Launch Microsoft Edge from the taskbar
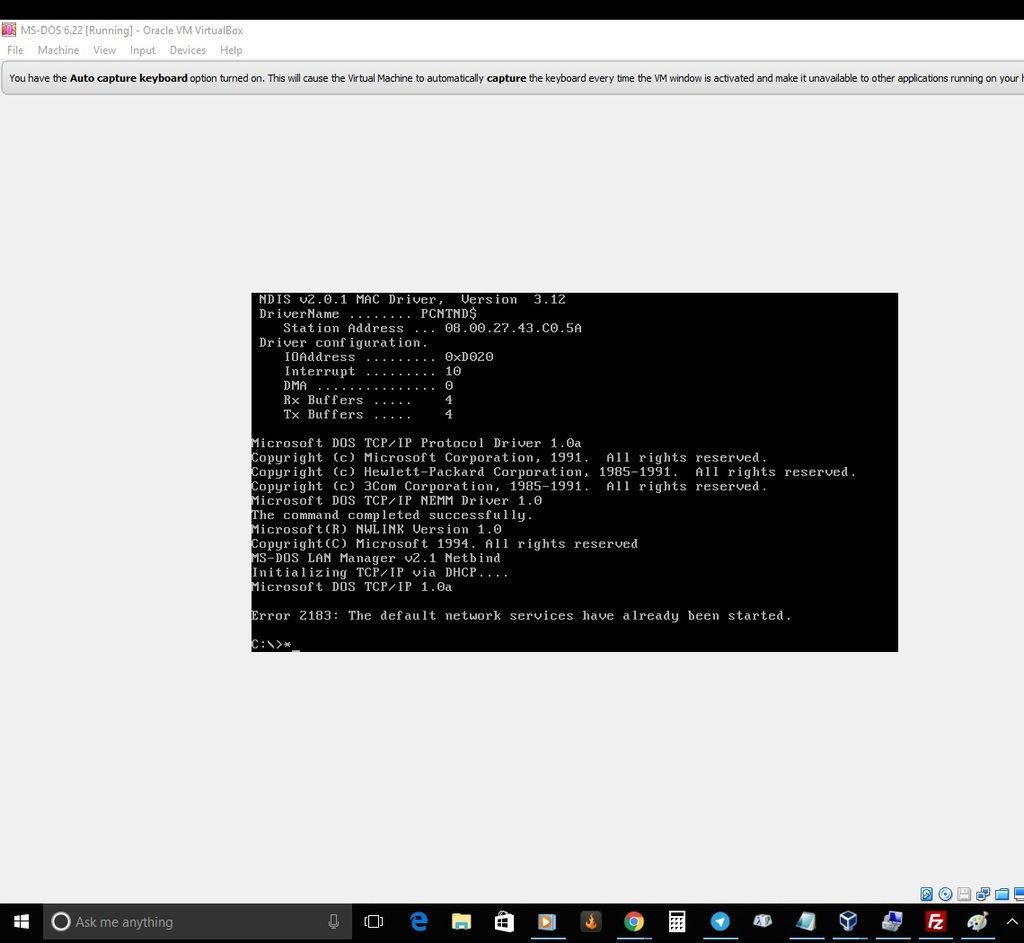The height and width of the screenshot is (943, 1024). [x=418, y=922]
